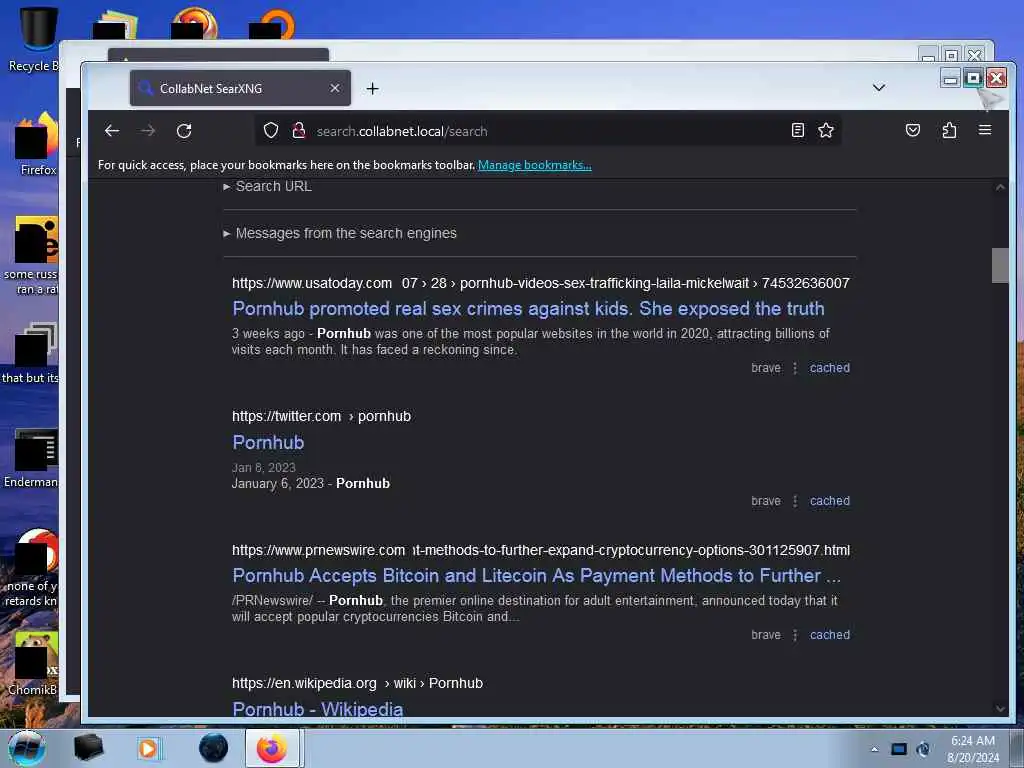Open the list all tabs chevron

coord(879,88)
